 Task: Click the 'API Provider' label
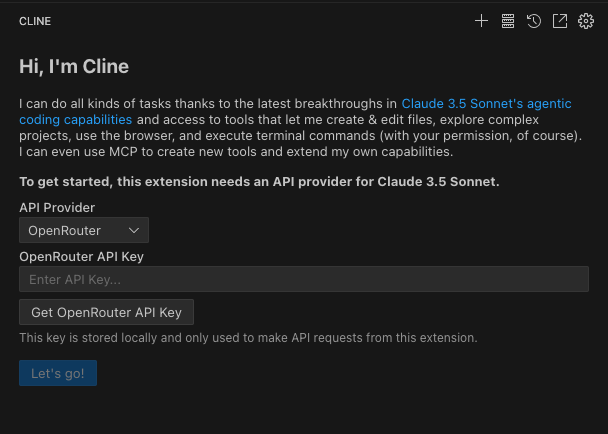pos(57,207)
